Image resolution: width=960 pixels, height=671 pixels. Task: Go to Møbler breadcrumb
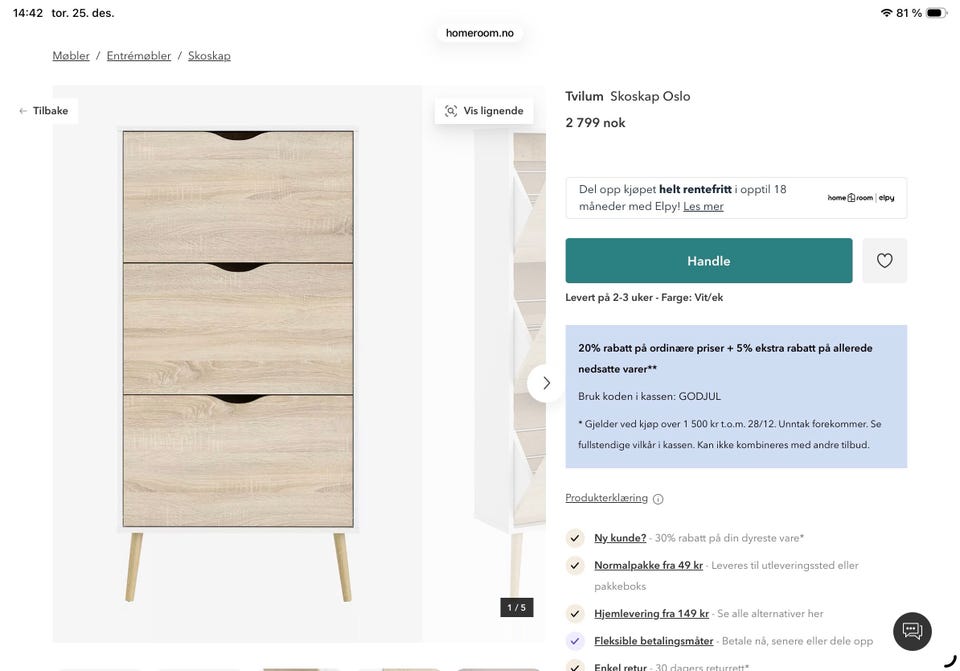click(x=71, y=56)
